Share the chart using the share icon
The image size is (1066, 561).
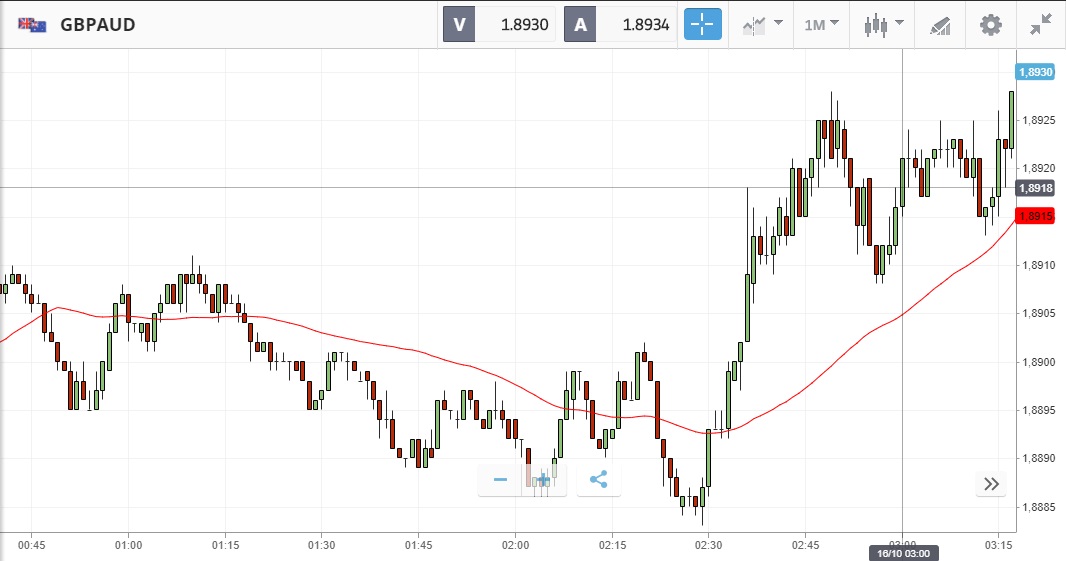[x=598, y=480]
